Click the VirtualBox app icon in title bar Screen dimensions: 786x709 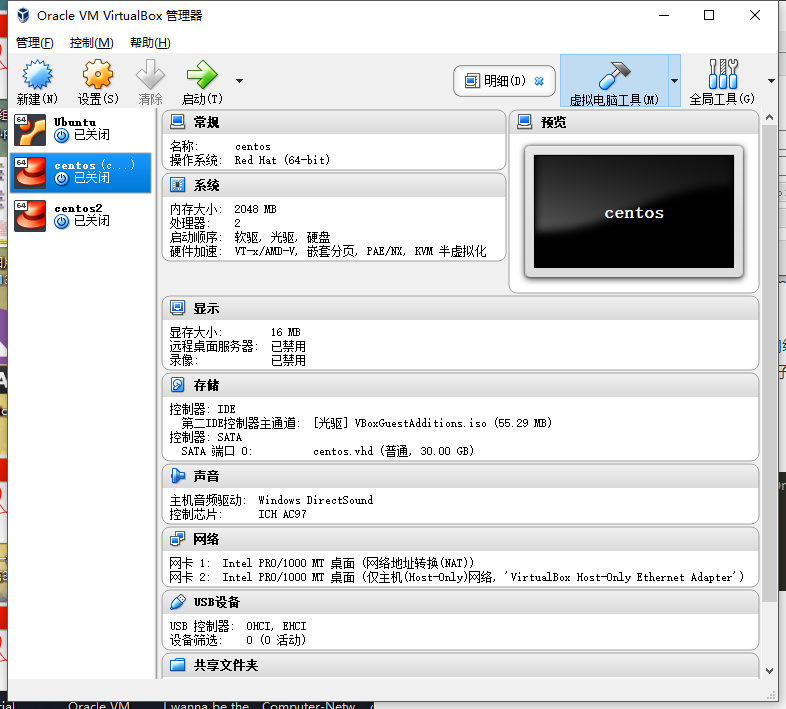click(x=23, y=16)
